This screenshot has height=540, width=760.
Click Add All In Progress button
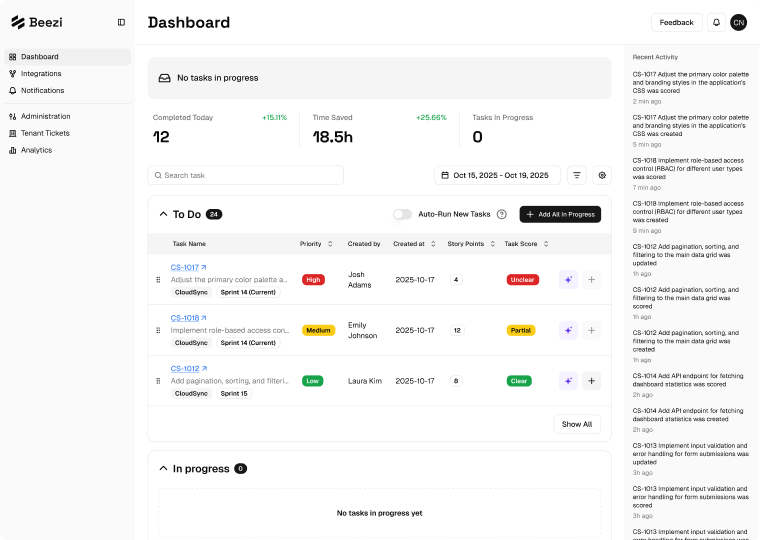coord(560,214)
